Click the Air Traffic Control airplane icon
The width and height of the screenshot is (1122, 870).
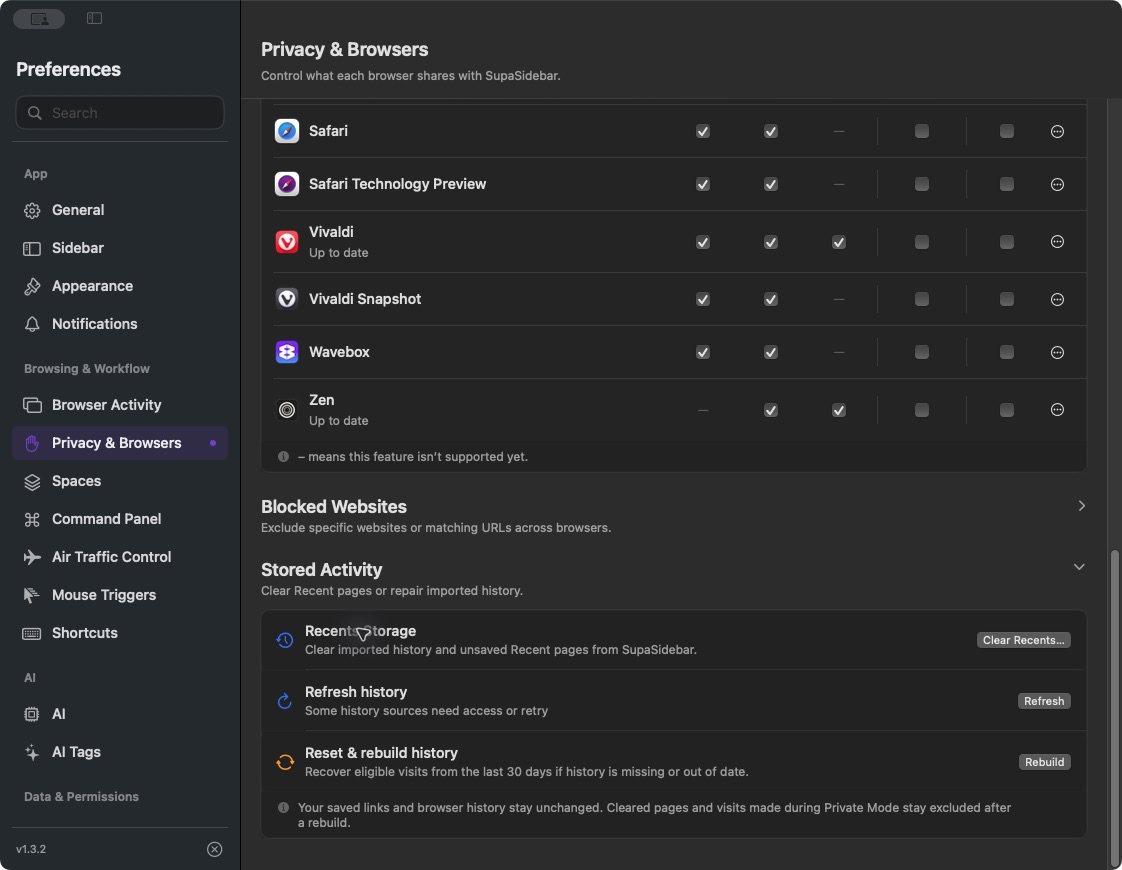[x=31, y=557]
